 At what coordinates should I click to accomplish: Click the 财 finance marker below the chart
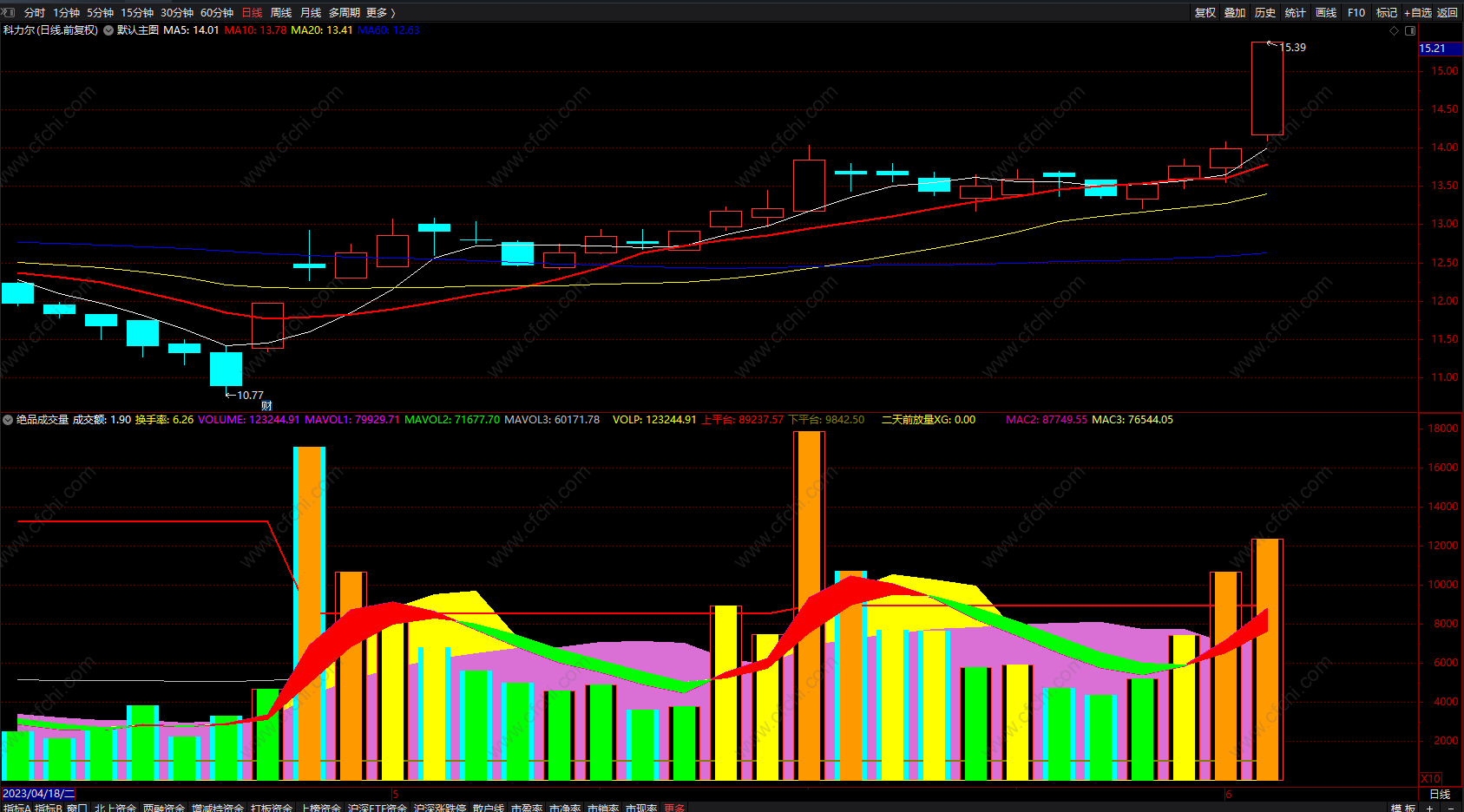pos(267,406)
